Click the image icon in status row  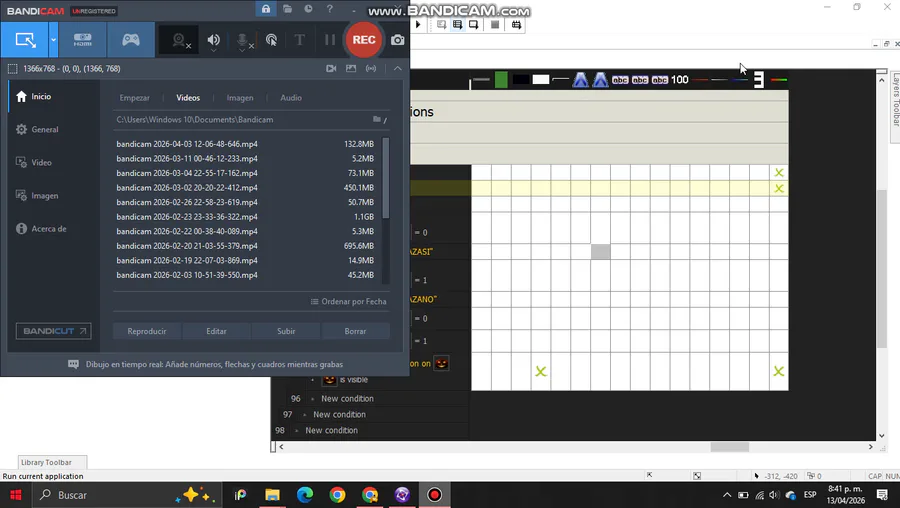[351, 68]
